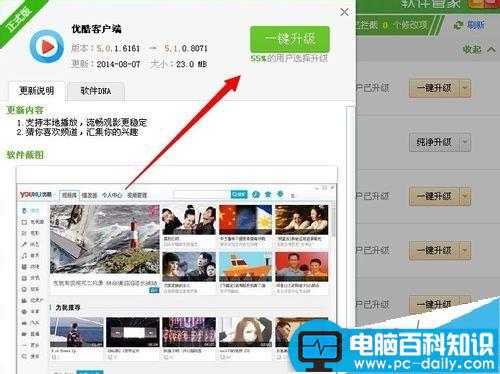Click the Youku blue play logo icon
The width and height of the screenshot is (500, 374).
click(47, 46)
